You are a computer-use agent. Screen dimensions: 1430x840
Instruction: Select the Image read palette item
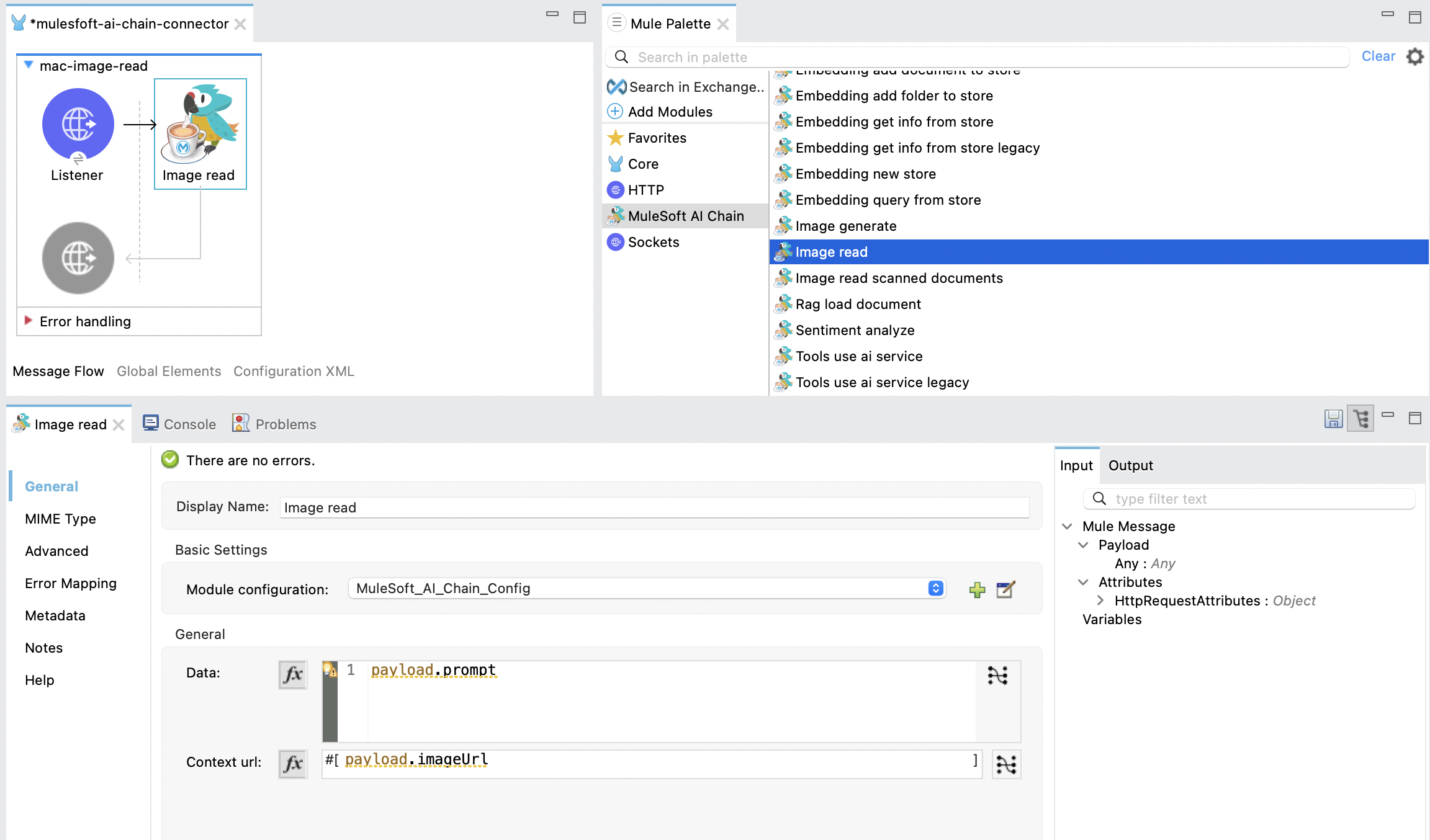pos(831,251)
